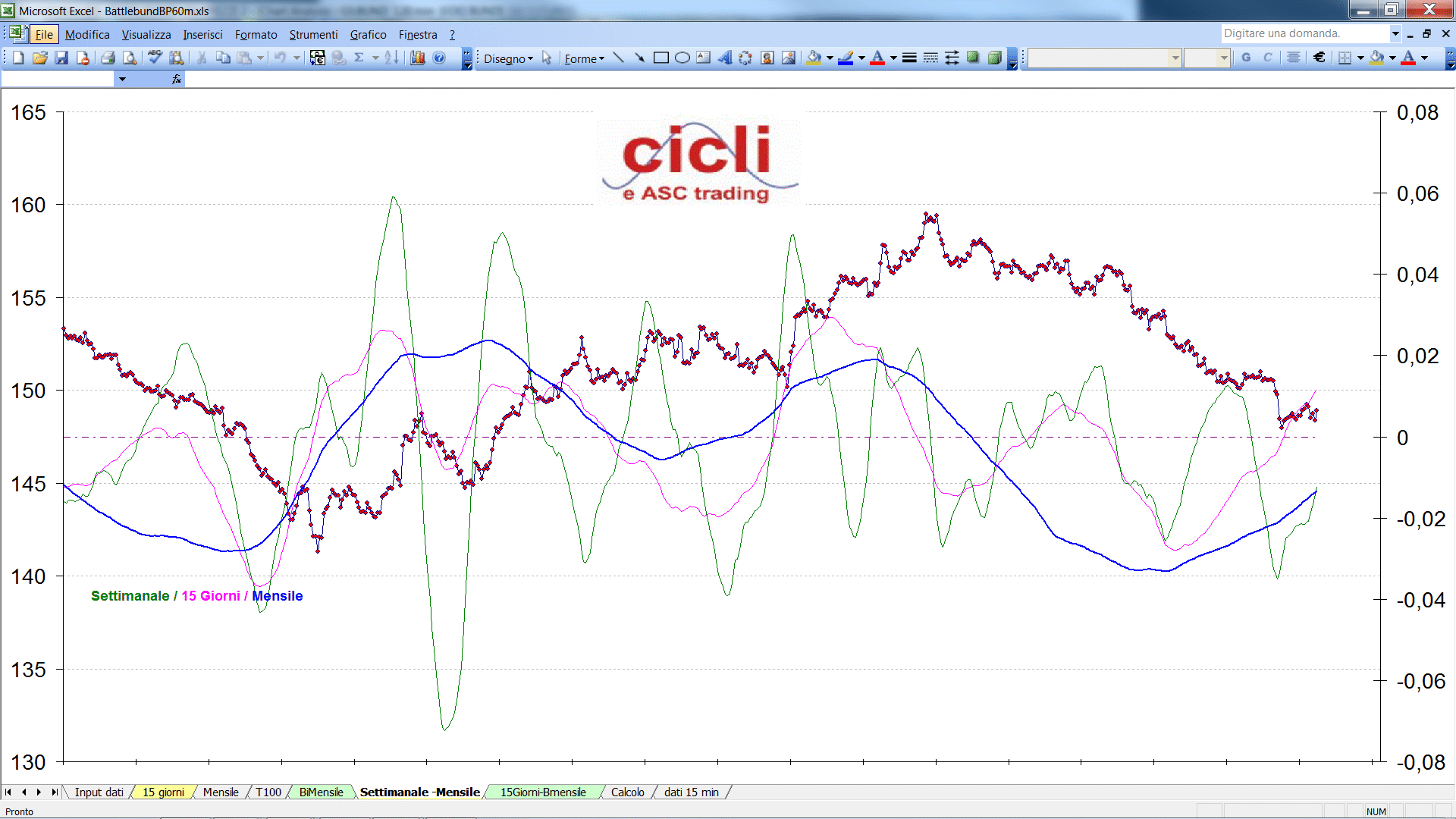1456x819 pixels.
Task: Insert a Text Box
Action: 703,58
